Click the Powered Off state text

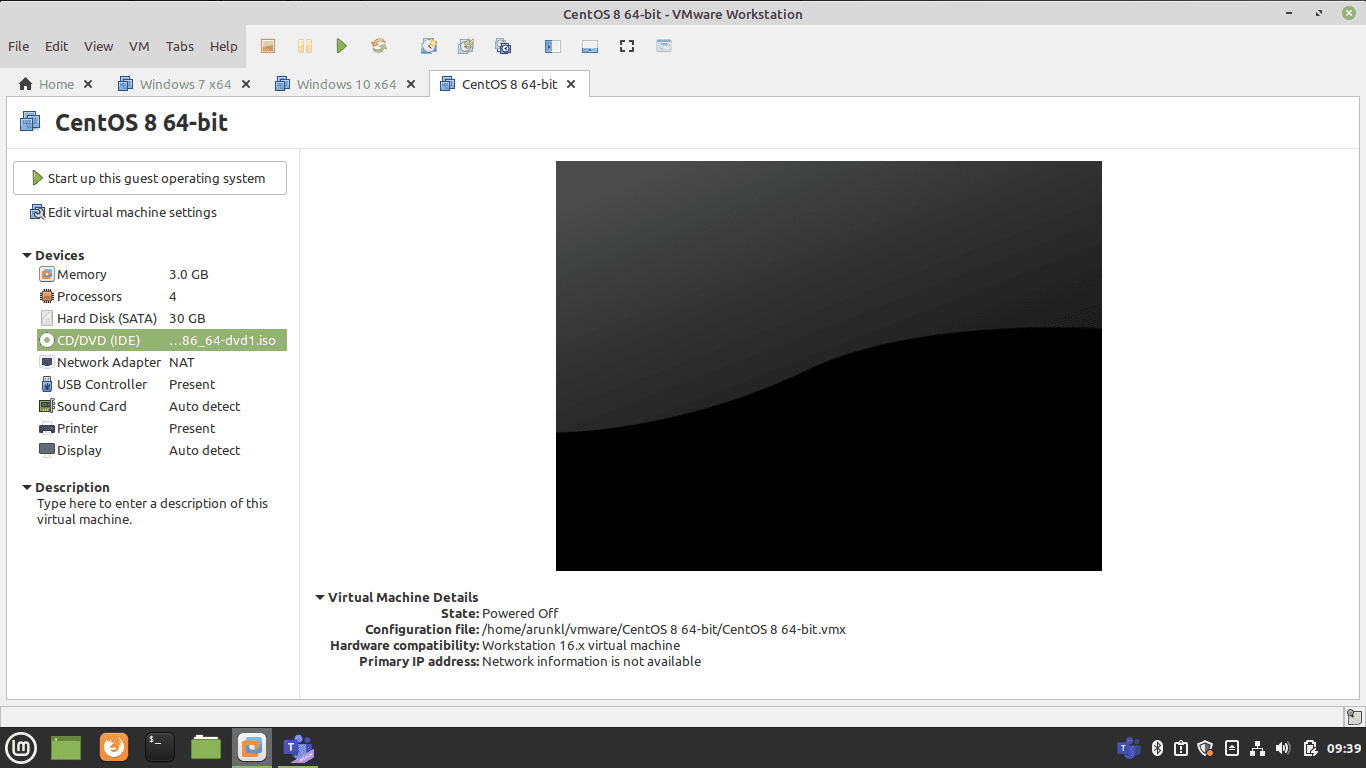[x=520, y=613]
